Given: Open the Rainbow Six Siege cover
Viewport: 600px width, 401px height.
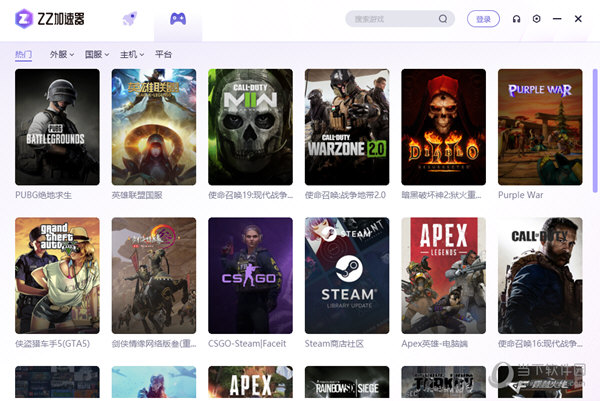Looking at the screenshot, I should (347, 382).
